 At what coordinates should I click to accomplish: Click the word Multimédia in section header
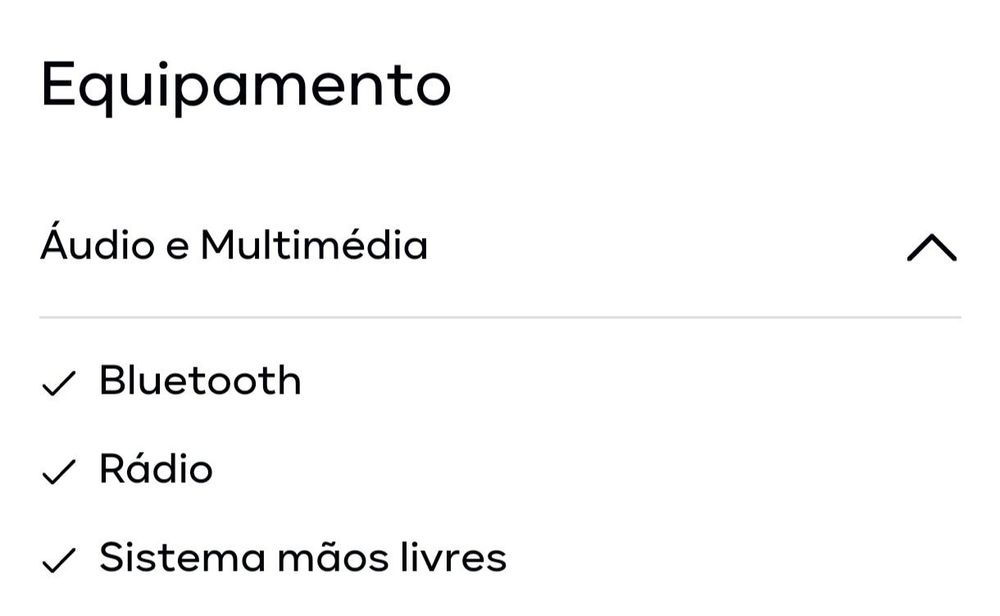click(314, 245)
